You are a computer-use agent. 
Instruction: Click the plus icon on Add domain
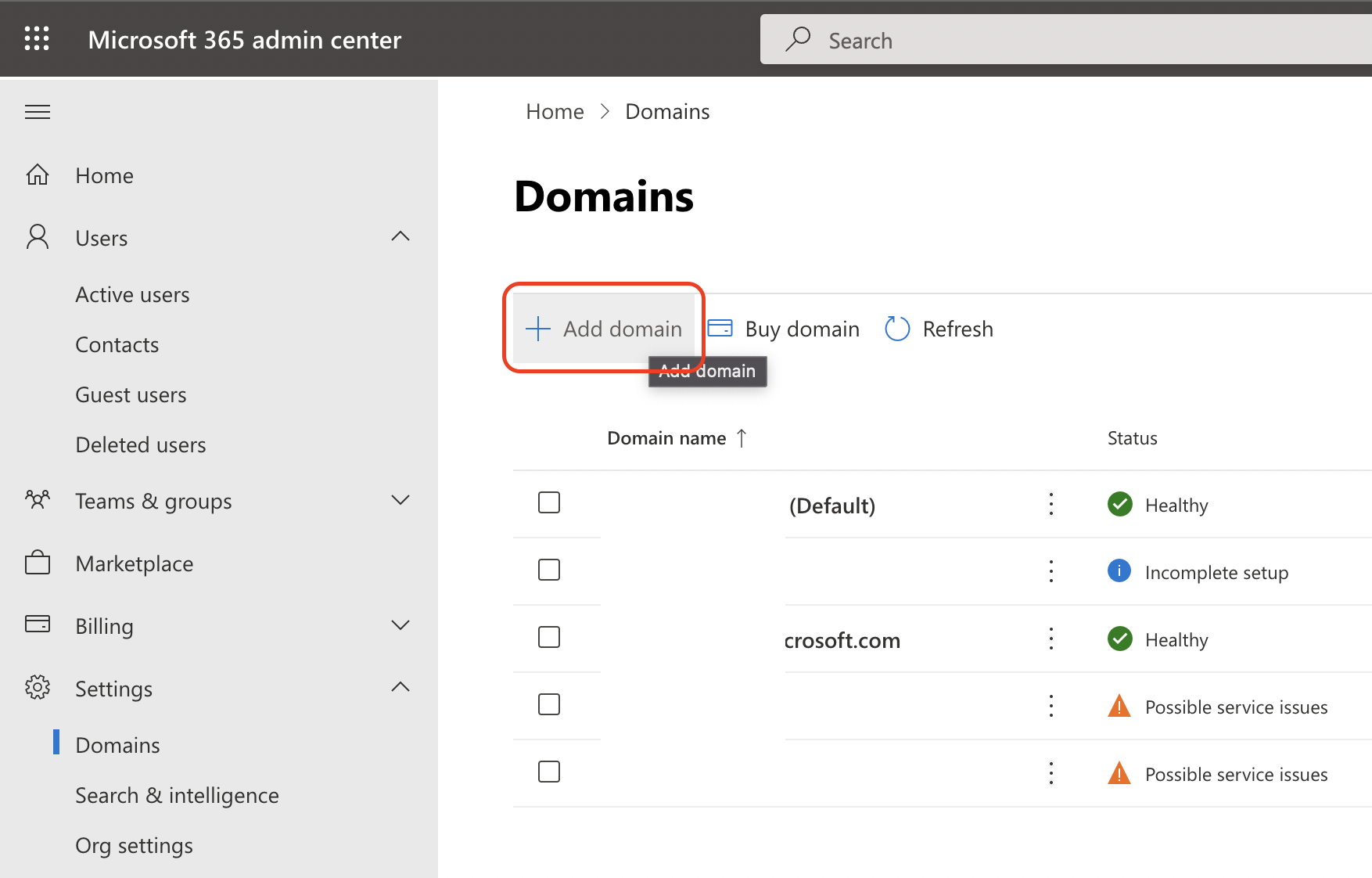[538, 329]
